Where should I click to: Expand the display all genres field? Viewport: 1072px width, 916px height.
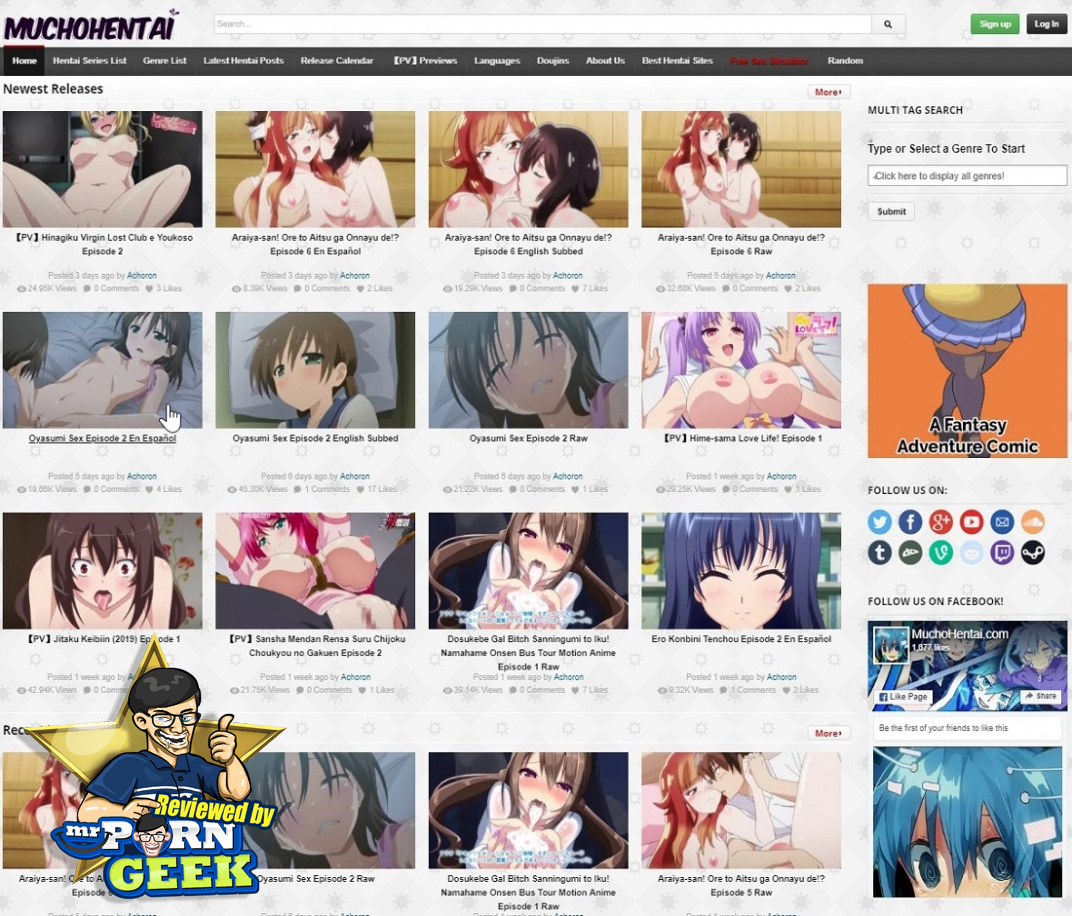pos(967,176)
